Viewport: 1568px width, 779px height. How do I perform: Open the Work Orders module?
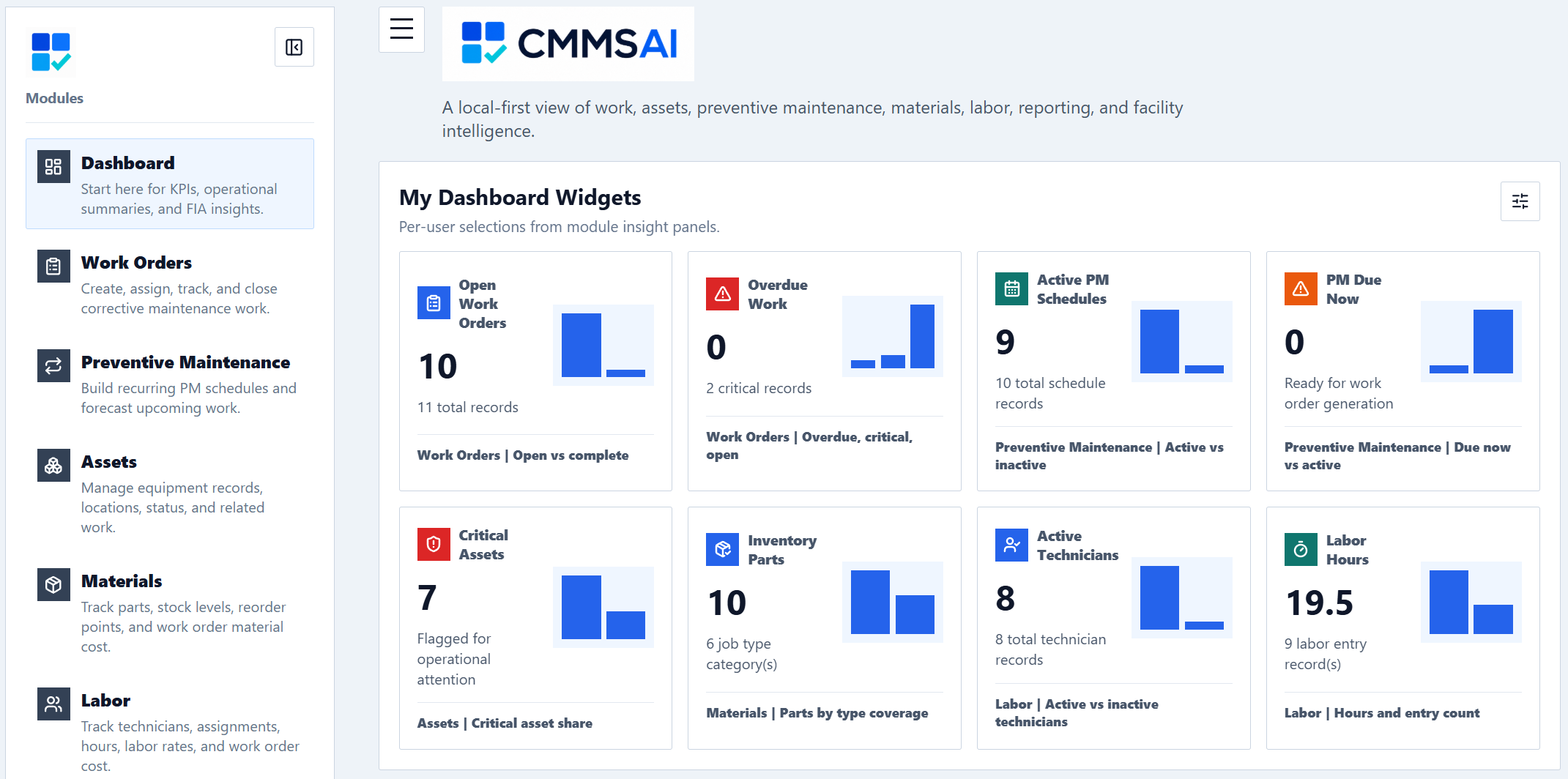point(170,283)
